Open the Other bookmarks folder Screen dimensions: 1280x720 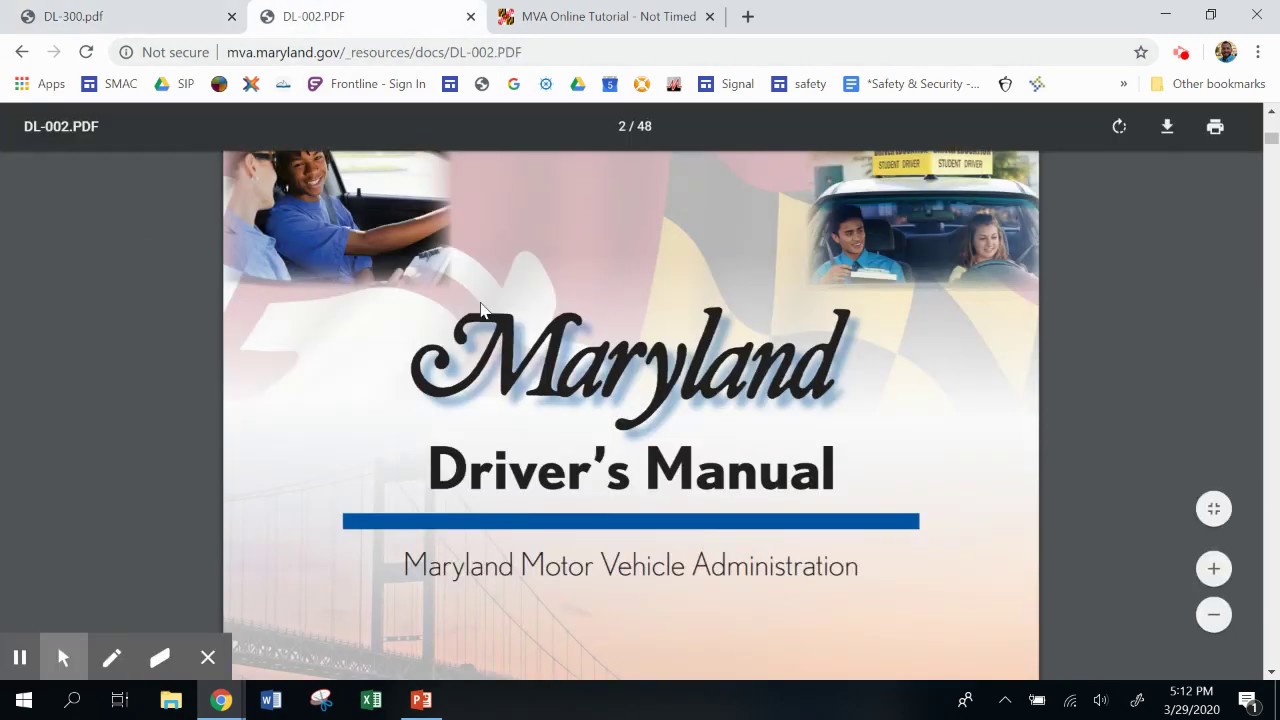[x=1208, y=84]
